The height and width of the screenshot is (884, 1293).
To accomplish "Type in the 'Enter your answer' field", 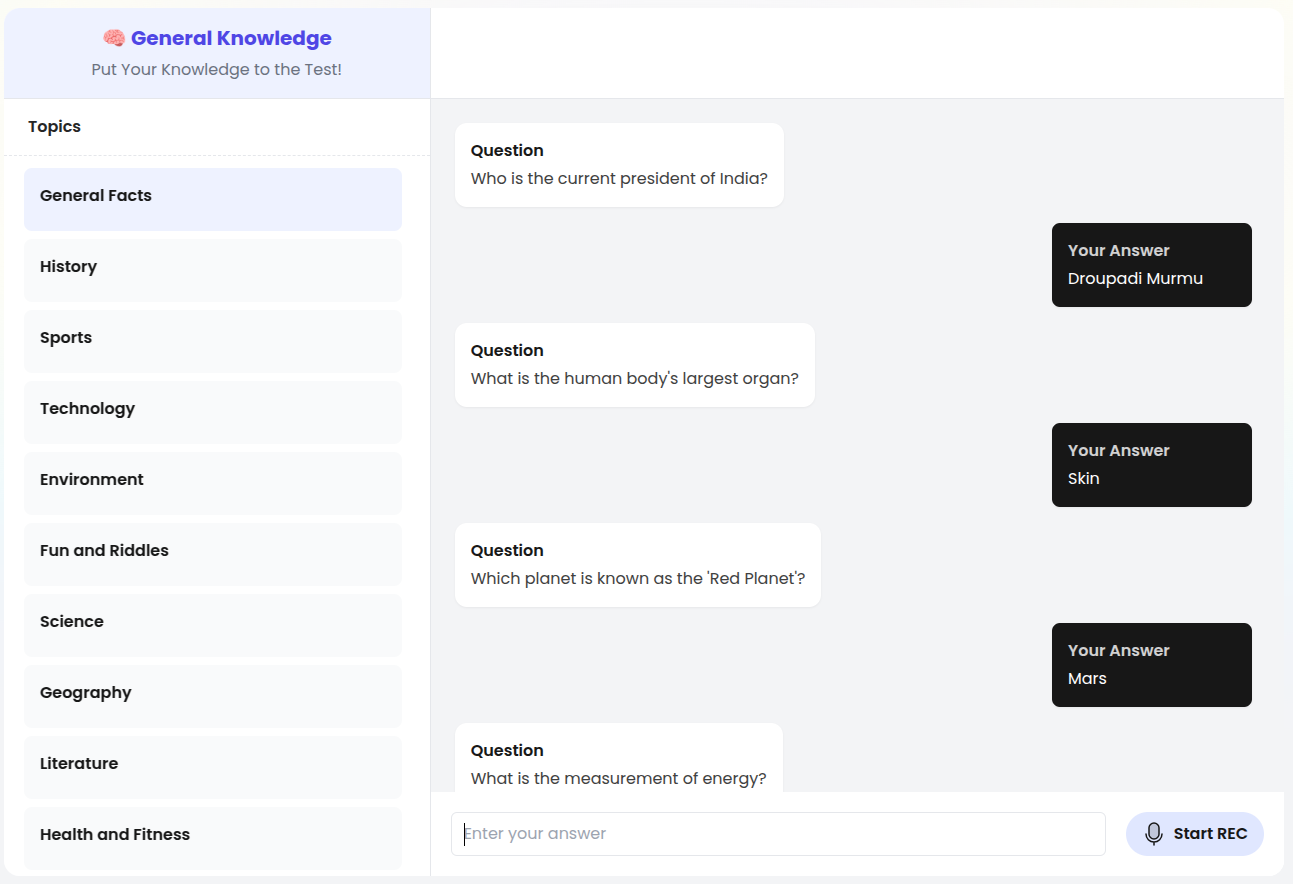I will pyautogui.click(x=778, y=834).
